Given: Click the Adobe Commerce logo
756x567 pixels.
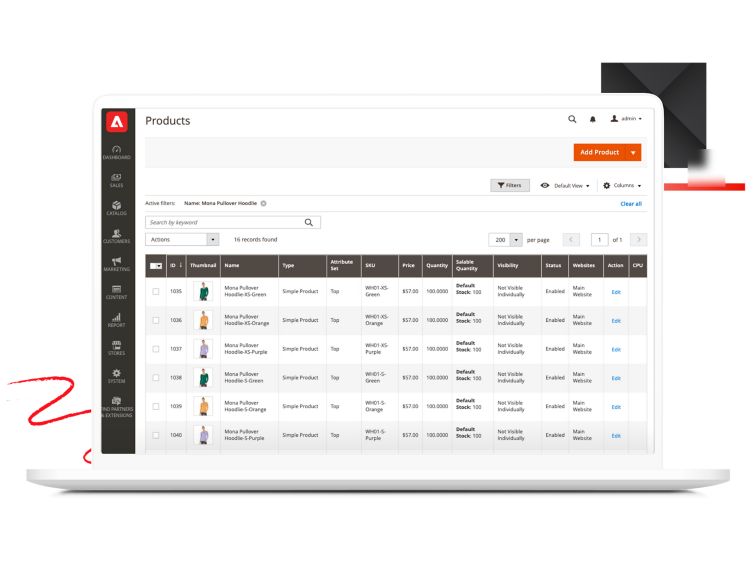Looking at the screenshot, I should click(117, 122).
